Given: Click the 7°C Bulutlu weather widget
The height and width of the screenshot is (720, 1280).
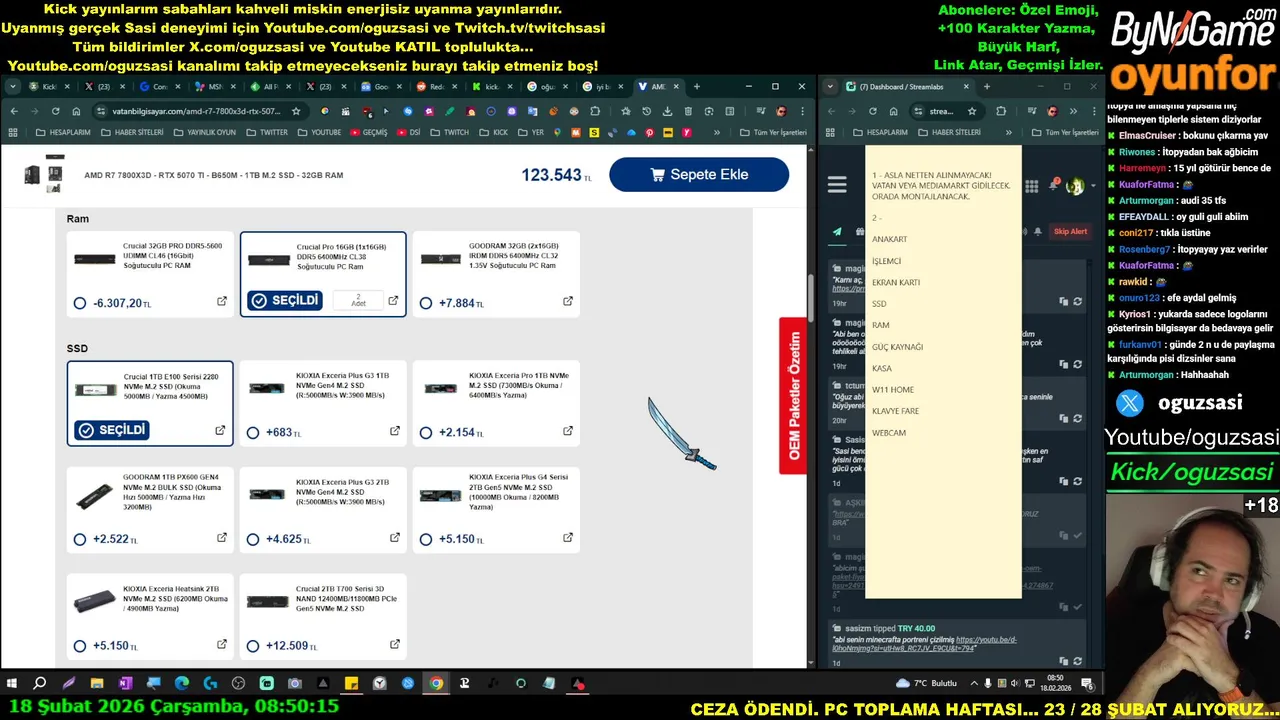Looking at the screenshot, I should click(x=927, y=683).
